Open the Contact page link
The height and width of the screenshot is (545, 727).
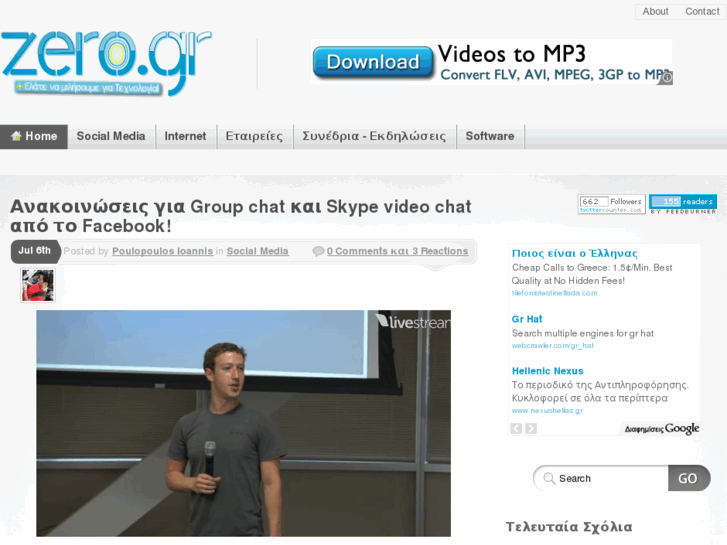702,11
